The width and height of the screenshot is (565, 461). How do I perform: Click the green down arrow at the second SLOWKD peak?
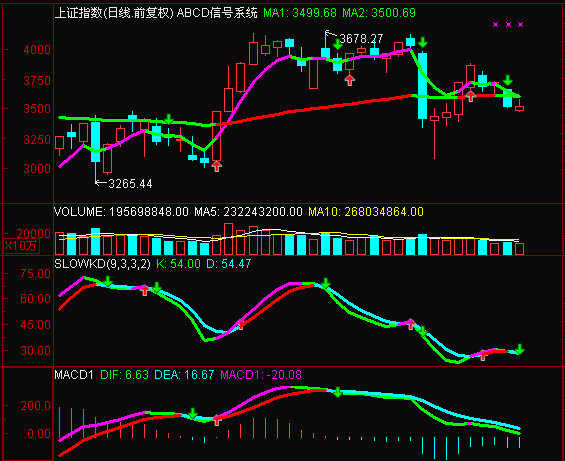326,283
